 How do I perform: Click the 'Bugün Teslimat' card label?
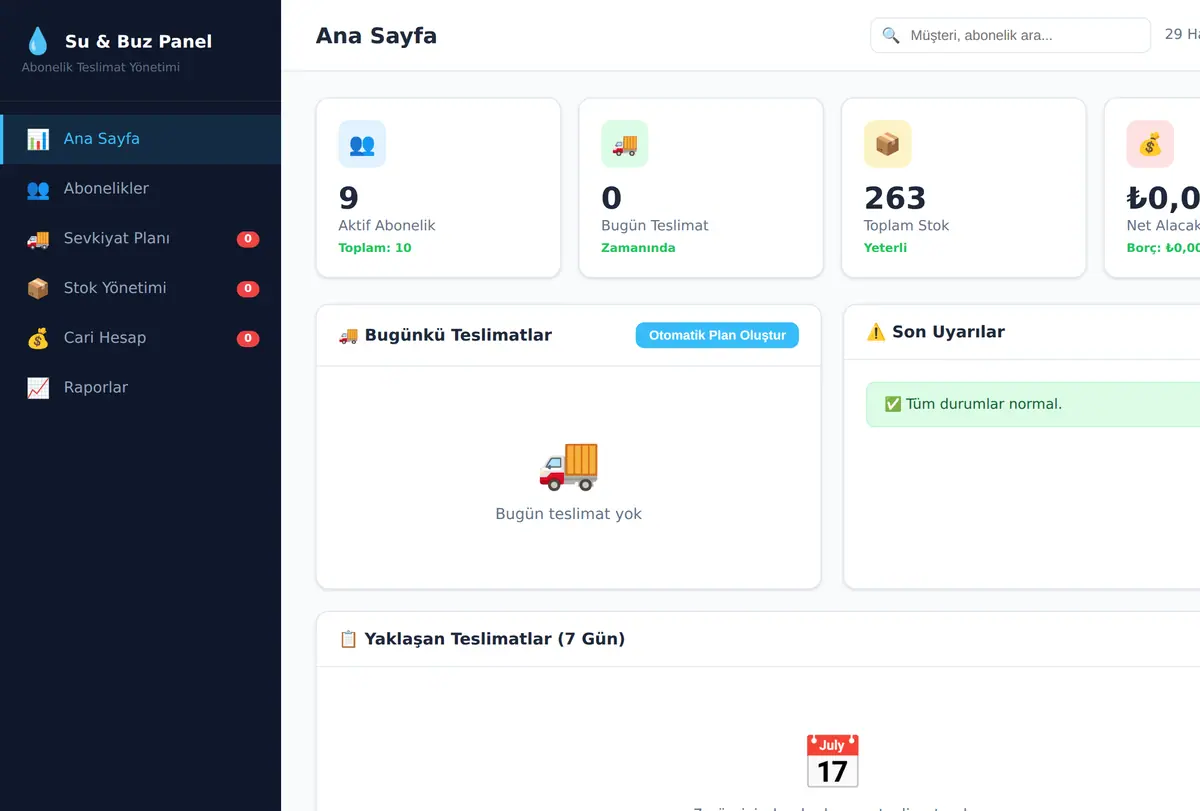(654, 226)
